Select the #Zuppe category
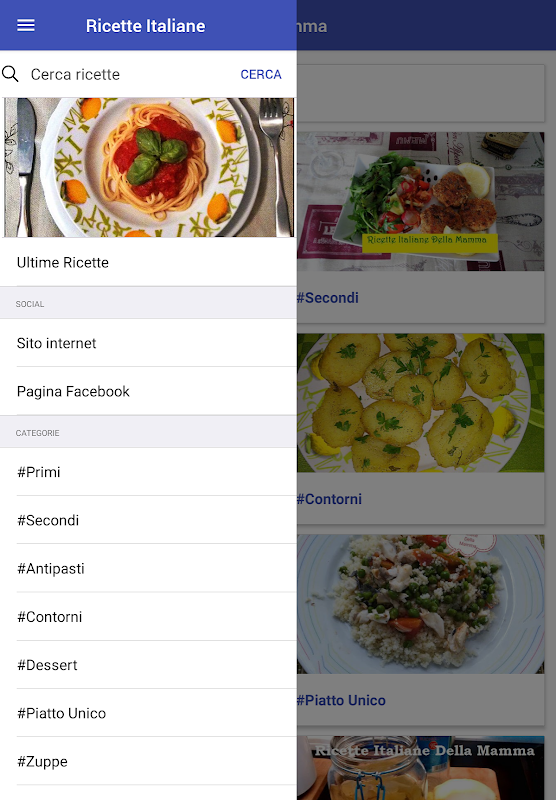Image resolution: width=556 pixels, height=800 pixels. click(x=148, y=761)
